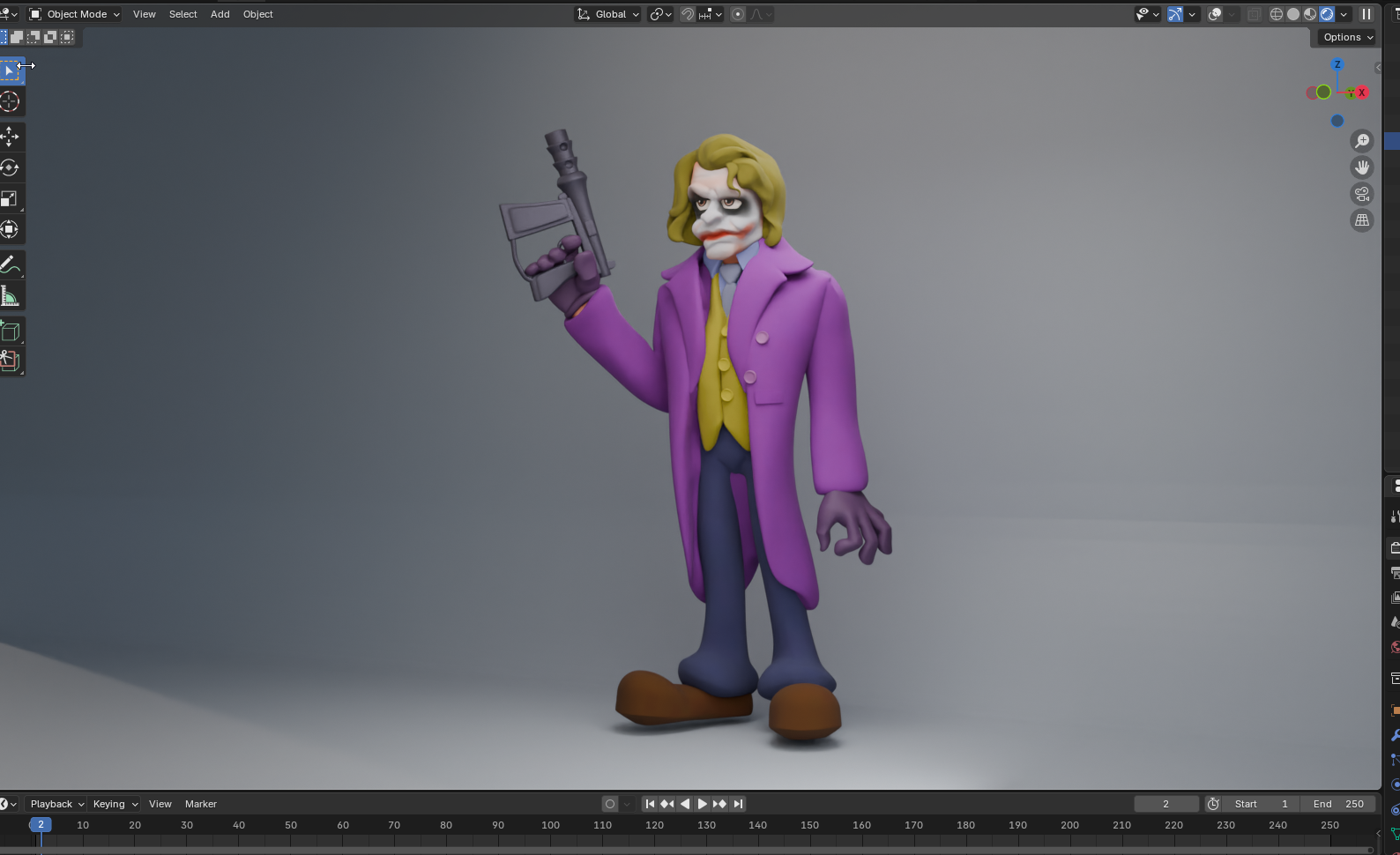The height and width of the screenshot is (855, 1400).
Task: Switch to wireframe viewport shading
Action: point(1276,14)
